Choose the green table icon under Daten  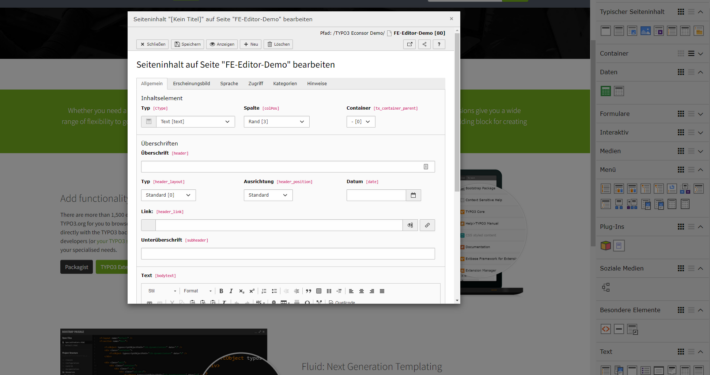[605, 91]
